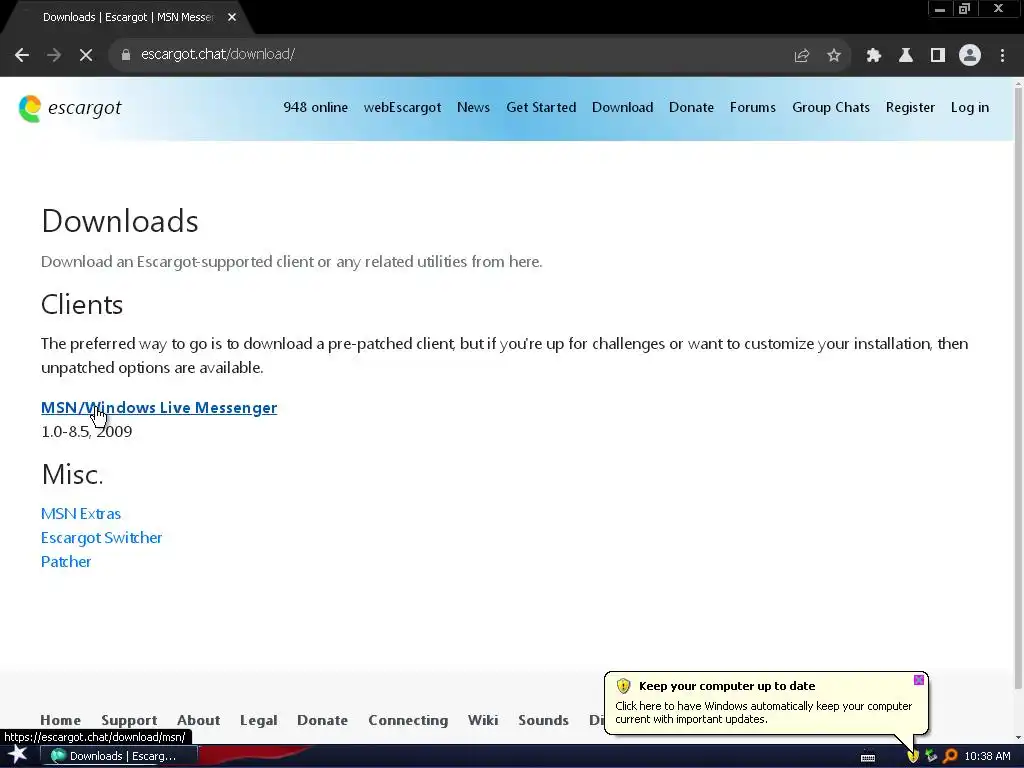Click Wiki in the footer
The width and height of the screenshot is (1024, 768).
(x=483, y=720)
